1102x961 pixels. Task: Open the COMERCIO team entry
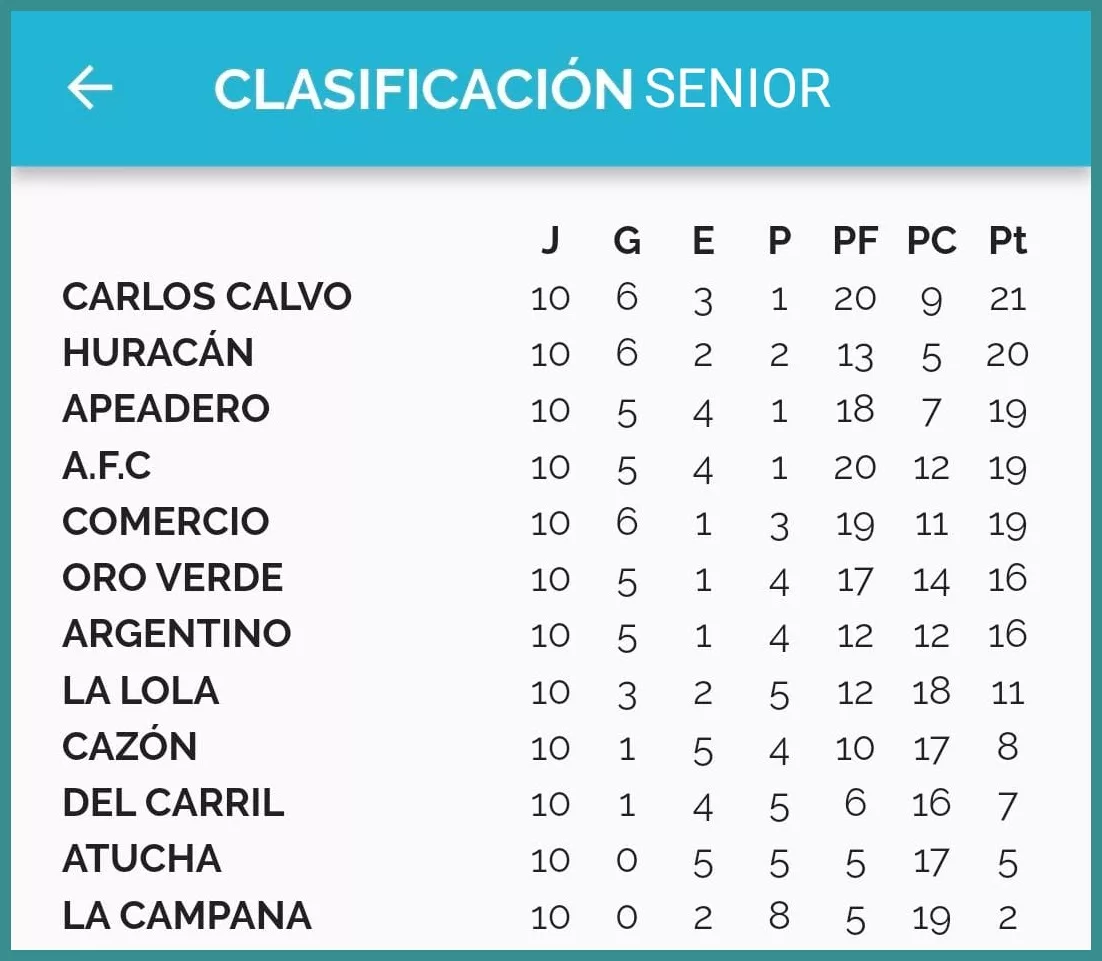[x=166, y=522]
